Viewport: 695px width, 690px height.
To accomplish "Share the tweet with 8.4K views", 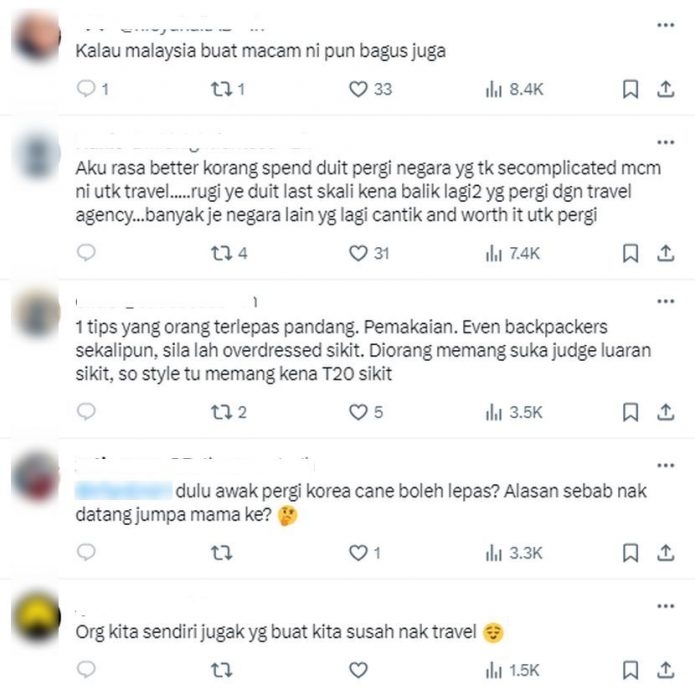I will 665,89.
